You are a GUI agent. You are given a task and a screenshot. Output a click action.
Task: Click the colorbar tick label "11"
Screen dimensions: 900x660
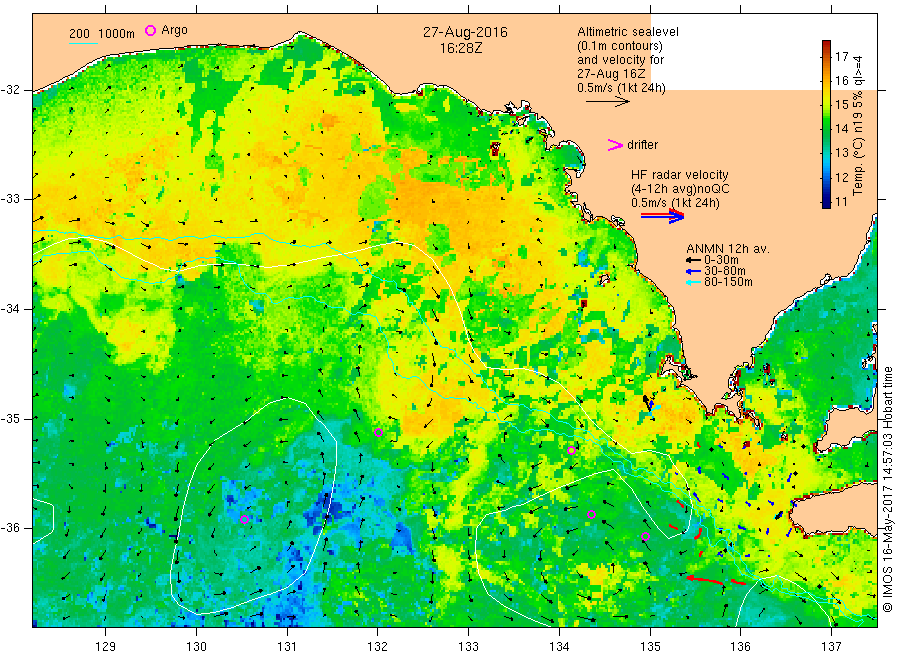(x=841, y=201)
